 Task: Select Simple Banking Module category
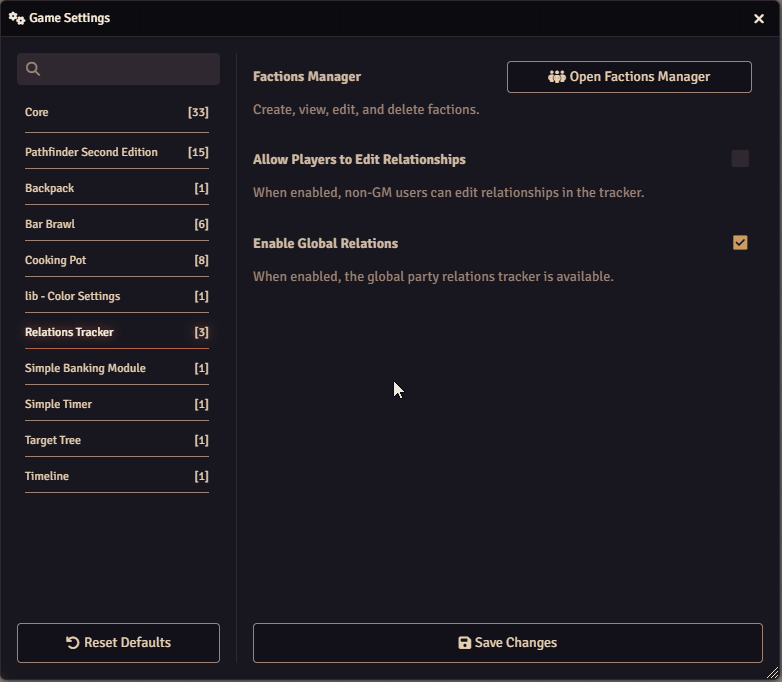tap(116, 368)
